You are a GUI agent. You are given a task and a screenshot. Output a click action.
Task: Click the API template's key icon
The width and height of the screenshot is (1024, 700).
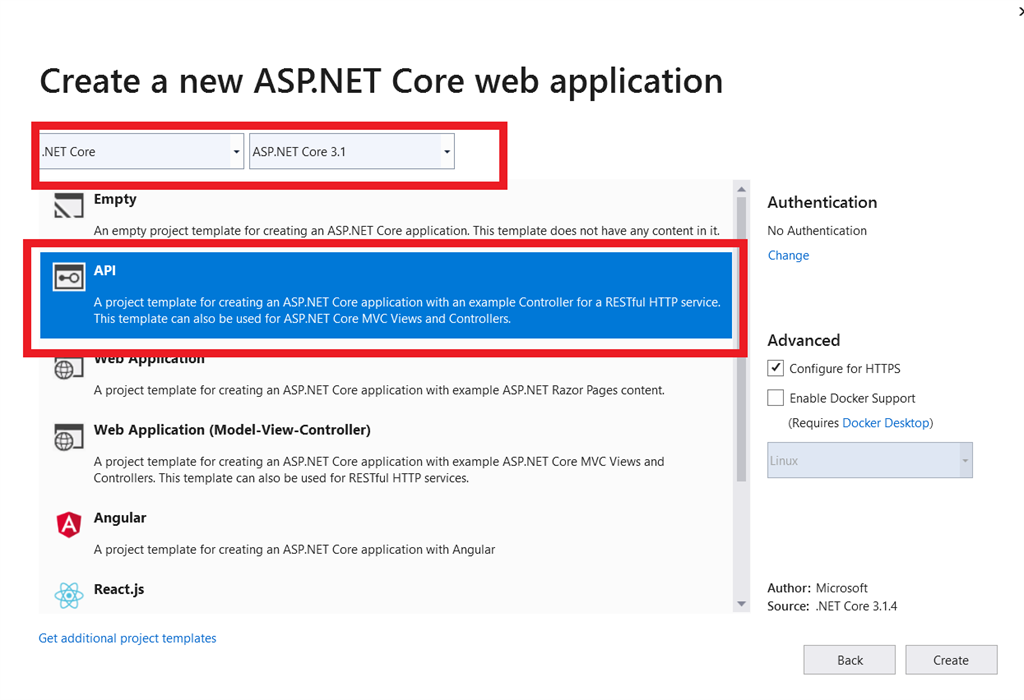(x=67, y=278)
